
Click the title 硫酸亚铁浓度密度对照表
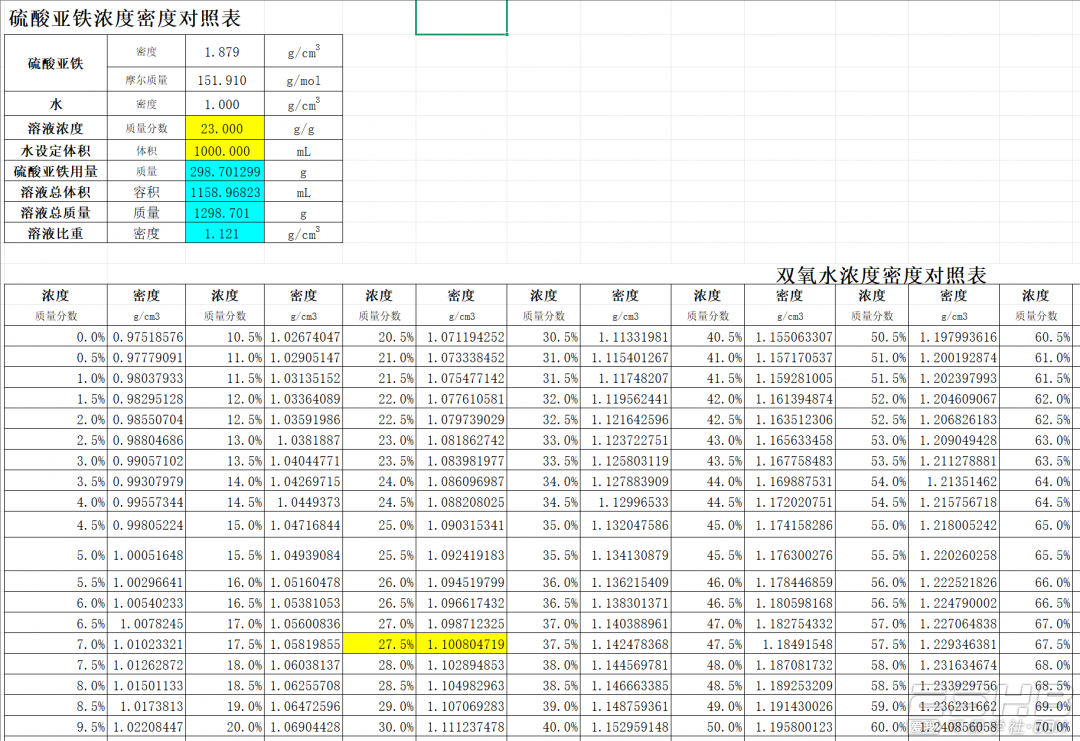point(125,18)
